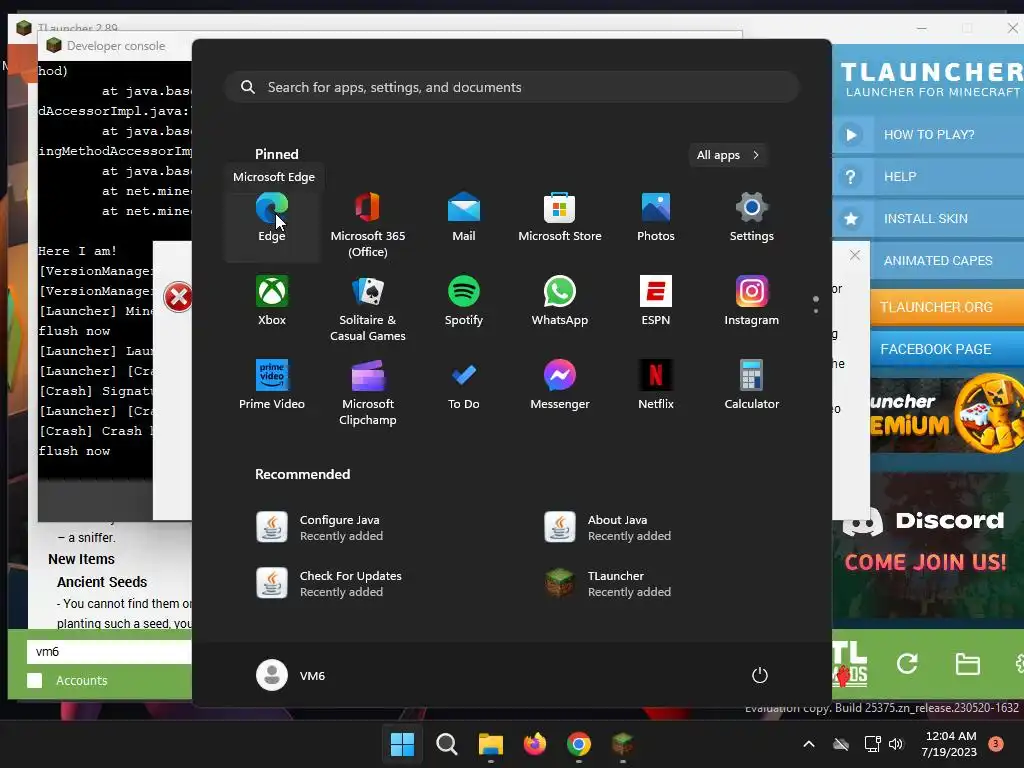
Task: Launch Instagram from pinned apps
Action: [752, 300]
